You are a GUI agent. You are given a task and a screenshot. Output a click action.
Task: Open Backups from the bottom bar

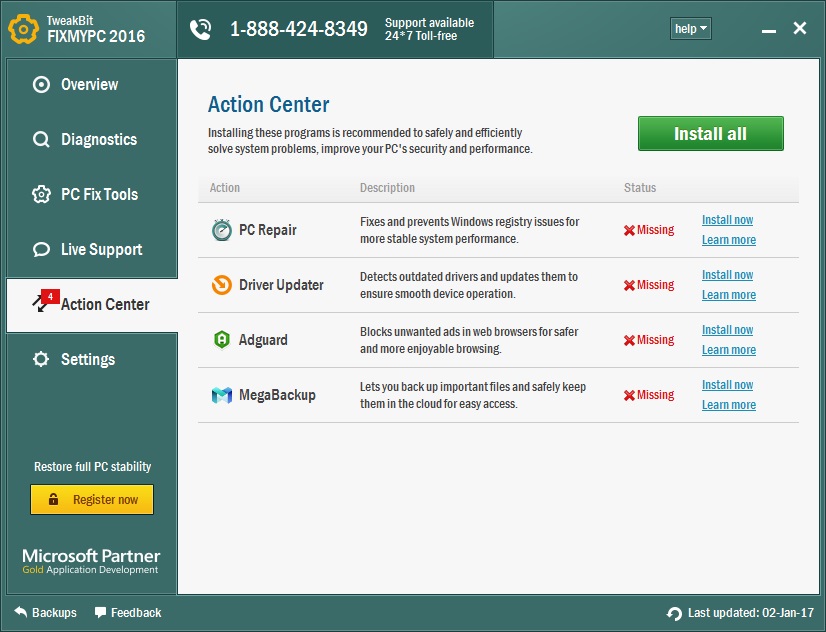tap(45, 612)
